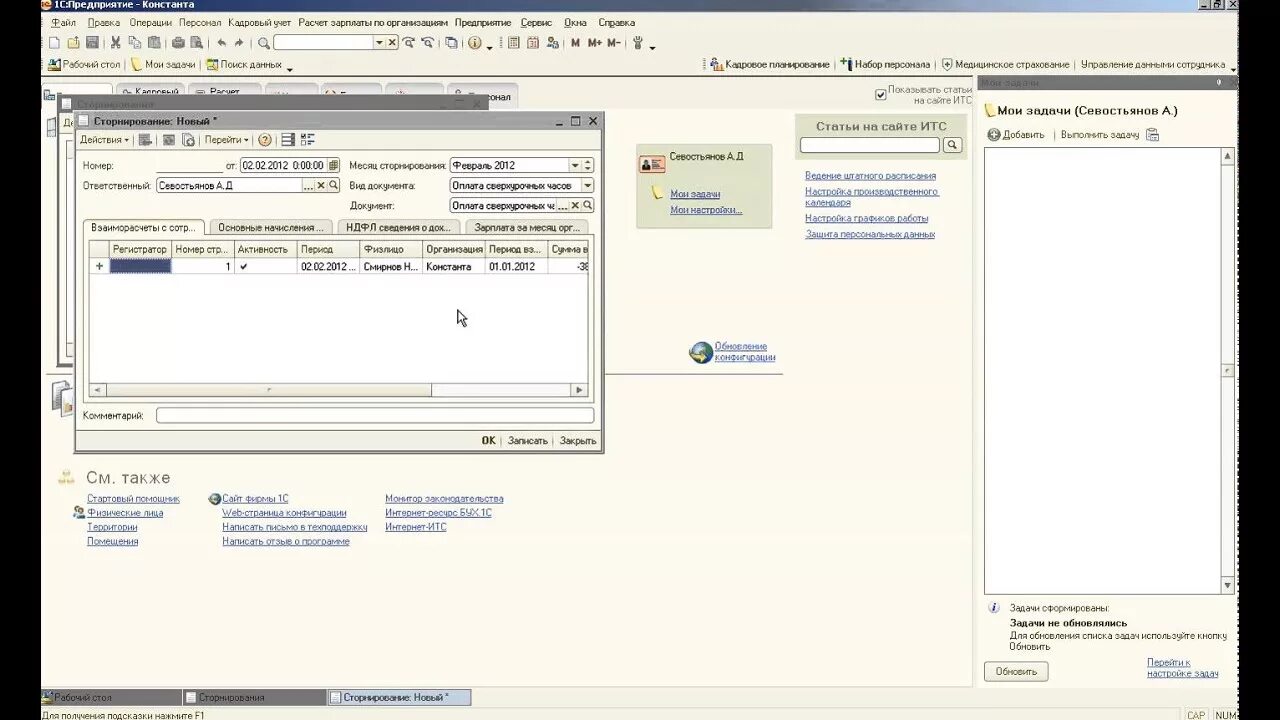1280x720 pixels.
Task: Click the Обновление конфигурации globe icon
Action: tap(701, 352)
